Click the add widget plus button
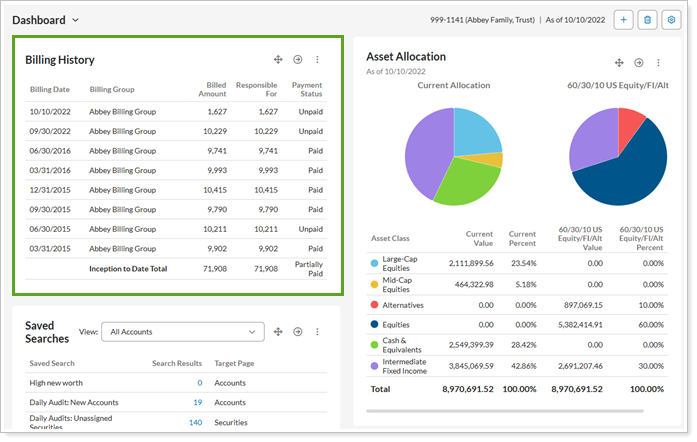This screenshot has width=697, height=442. (623, 19)
